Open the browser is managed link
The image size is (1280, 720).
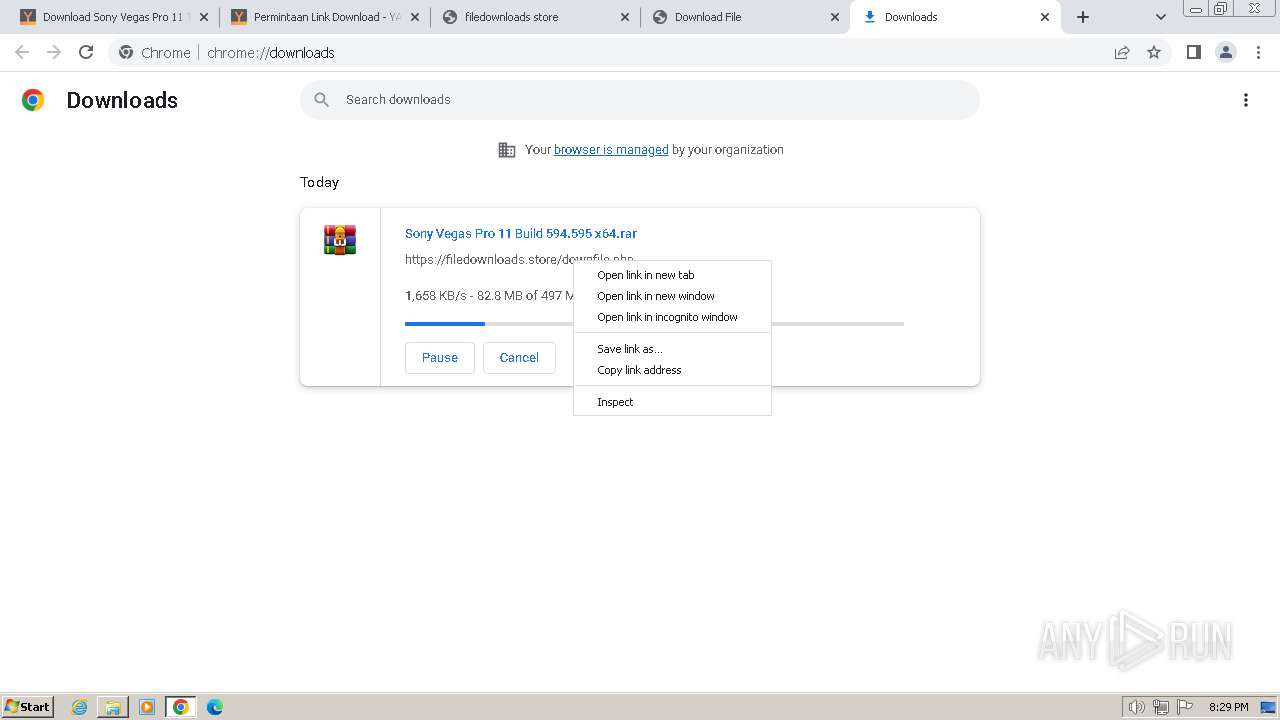611,150
